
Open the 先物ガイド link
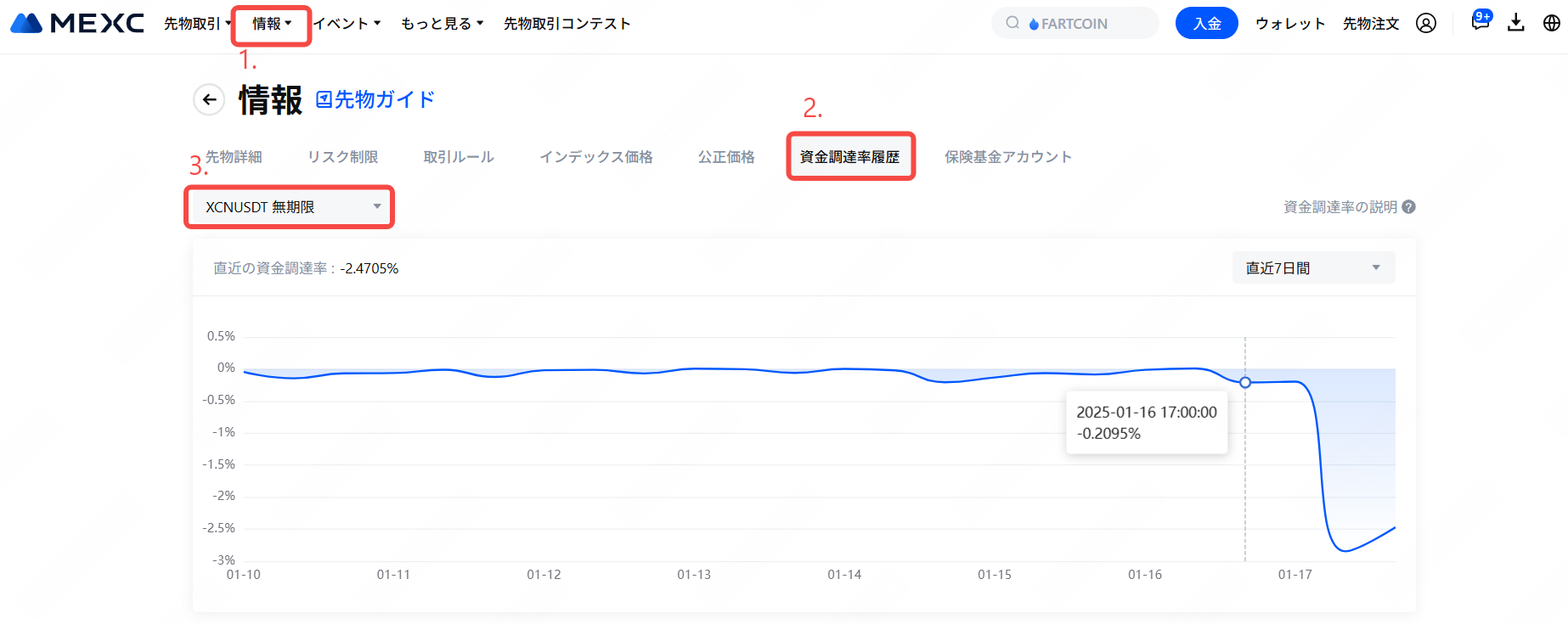[x=375, y=100]
